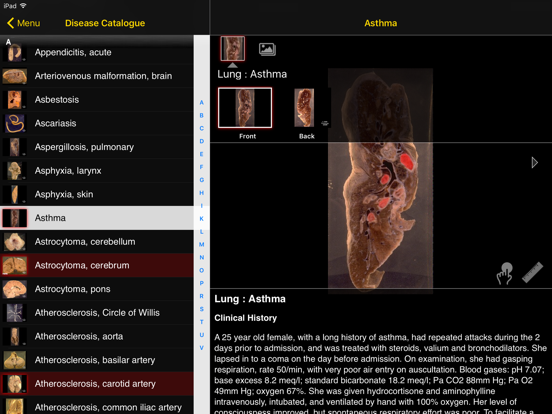Open Asphyxia, larynx entry
Viewport: 552px width, 414px height.
96,171
